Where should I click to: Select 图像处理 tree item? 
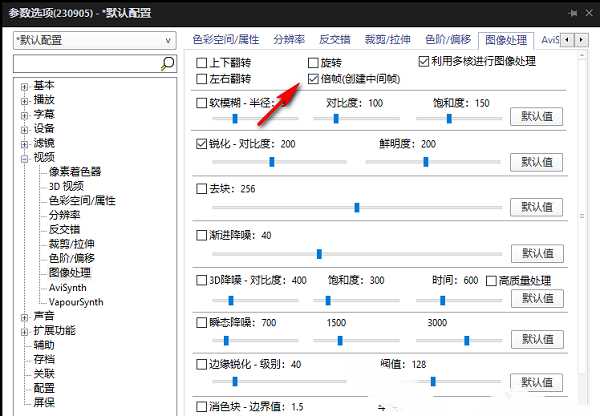(x=70, y=272)
